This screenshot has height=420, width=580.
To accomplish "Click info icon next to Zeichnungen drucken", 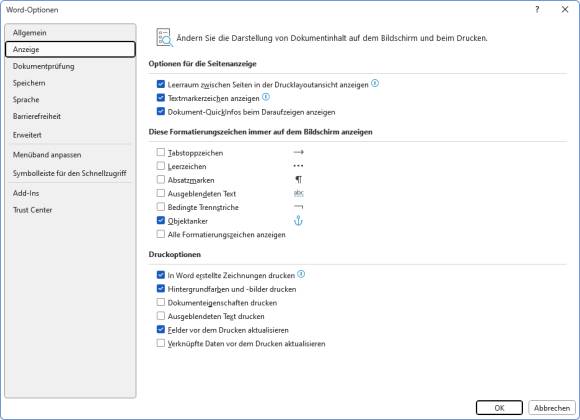I will (301, 274).
